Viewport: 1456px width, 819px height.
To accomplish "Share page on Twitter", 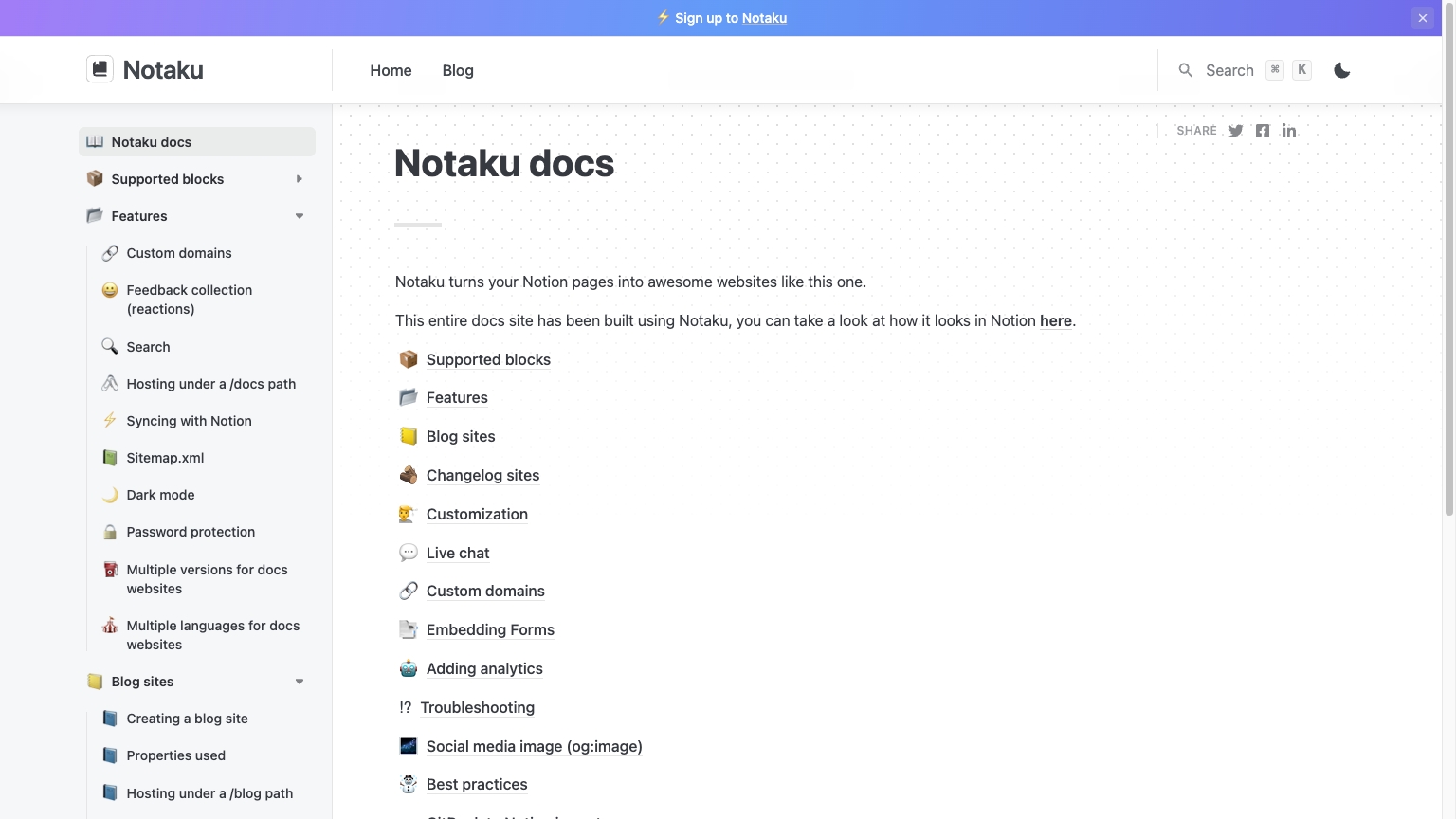I will click(1235, 131).
